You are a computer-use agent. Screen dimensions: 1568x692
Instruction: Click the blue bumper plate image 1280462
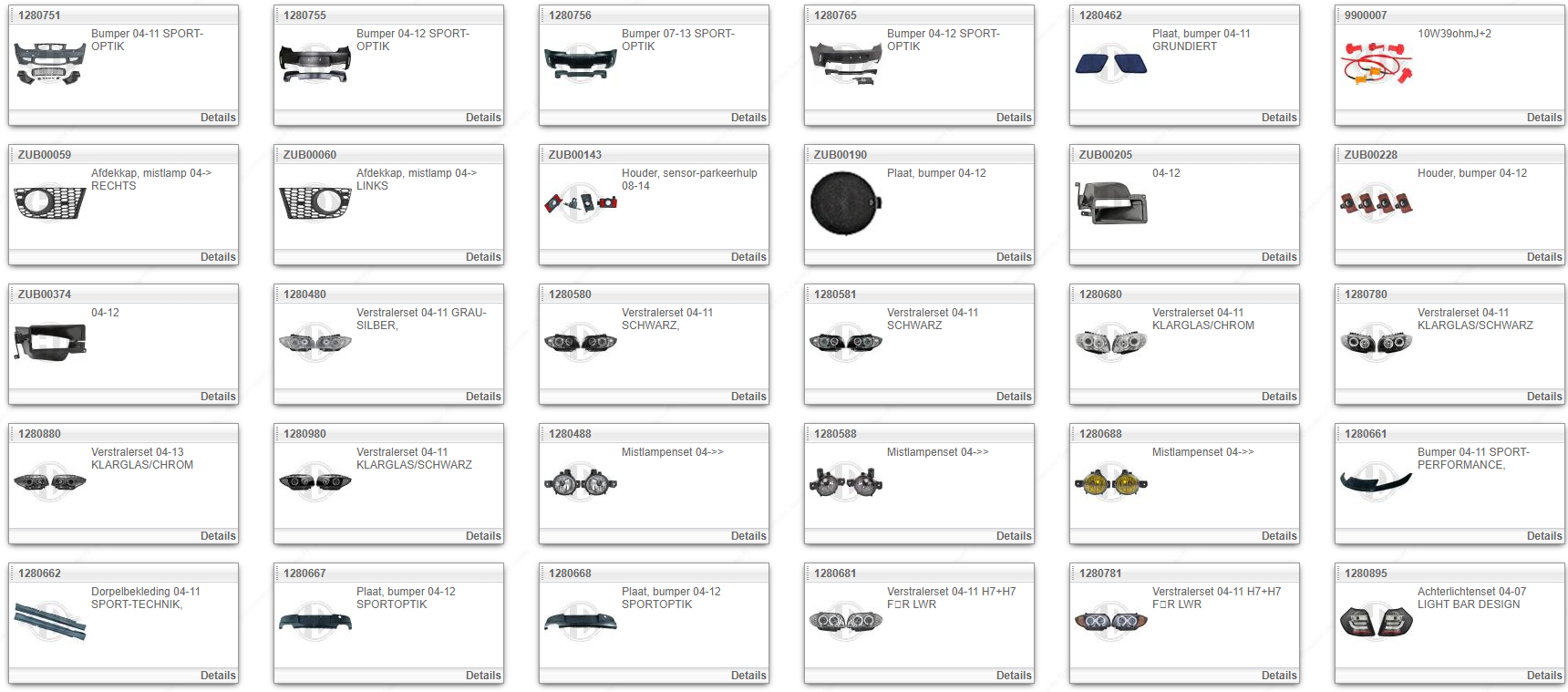tap(1111, 63)
